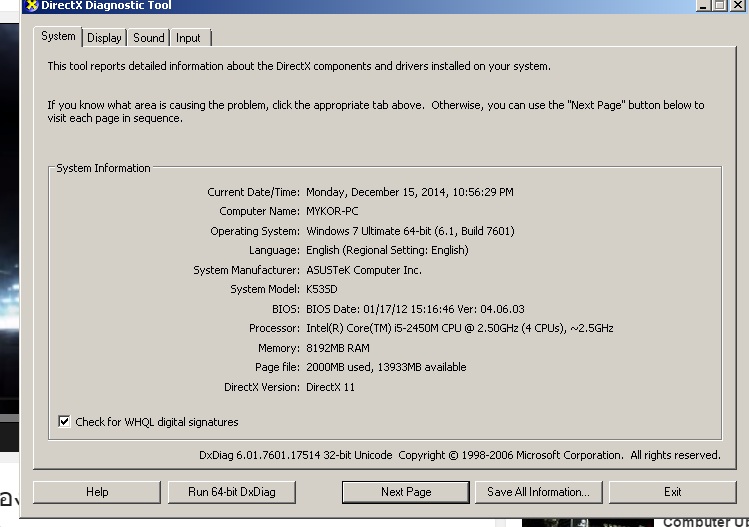749x527 pixels.
Task: Click the DxDiag 6.01.7601.17514 version text
Action: (x=296, y=455)
